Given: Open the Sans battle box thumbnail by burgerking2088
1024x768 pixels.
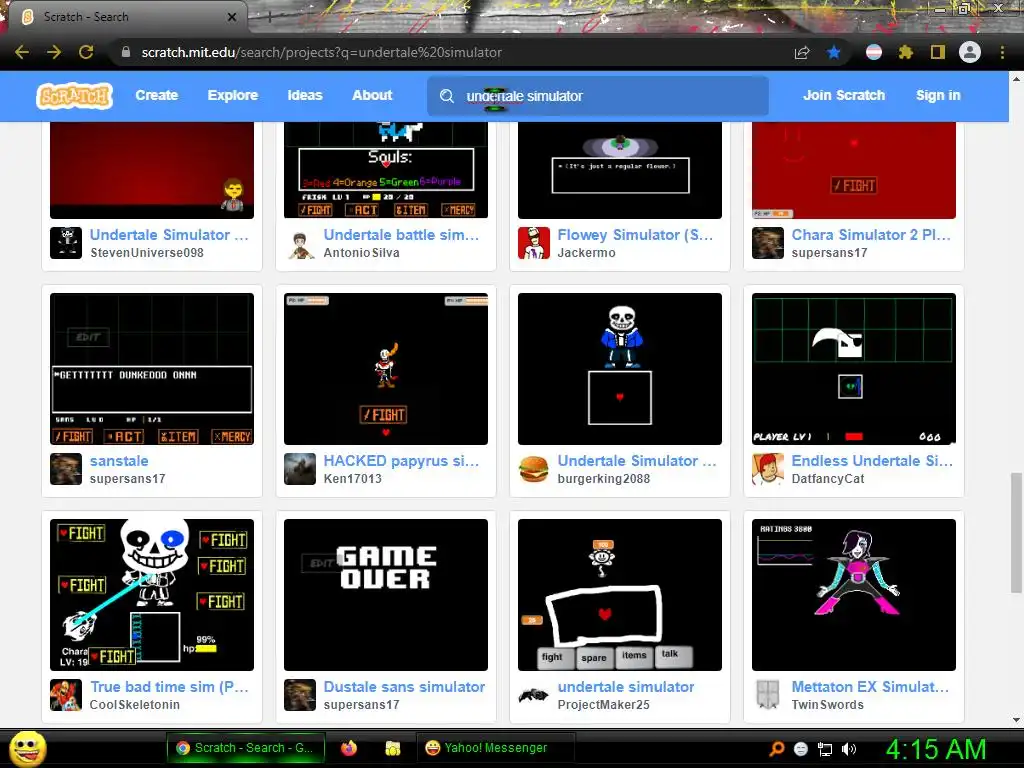Looking at the screenshot, I should click(x=620, y=369).
